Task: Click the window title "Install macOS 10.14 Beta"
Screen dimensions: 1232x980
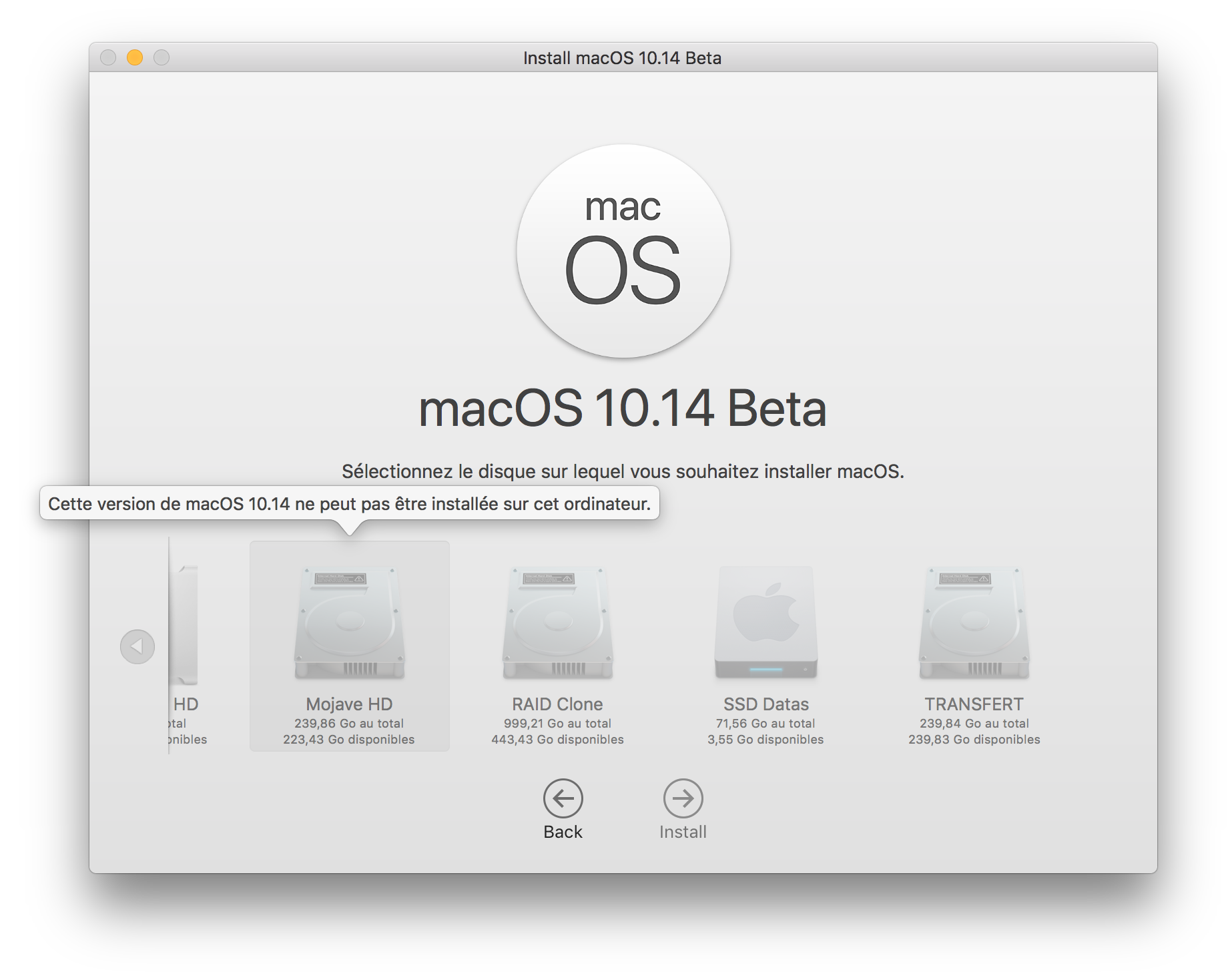Action: coord(622,58)
